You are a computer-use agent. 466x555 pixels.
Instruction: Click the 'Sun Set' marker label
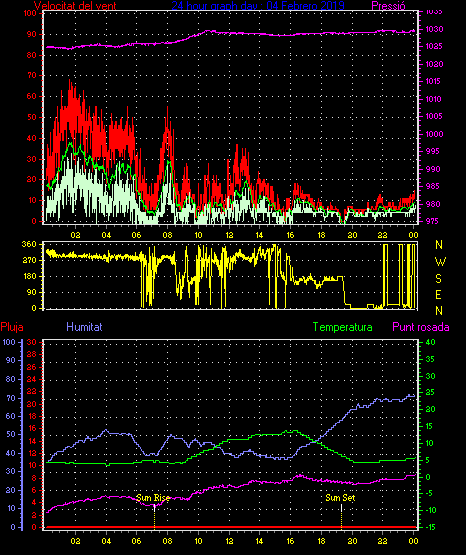340,498
